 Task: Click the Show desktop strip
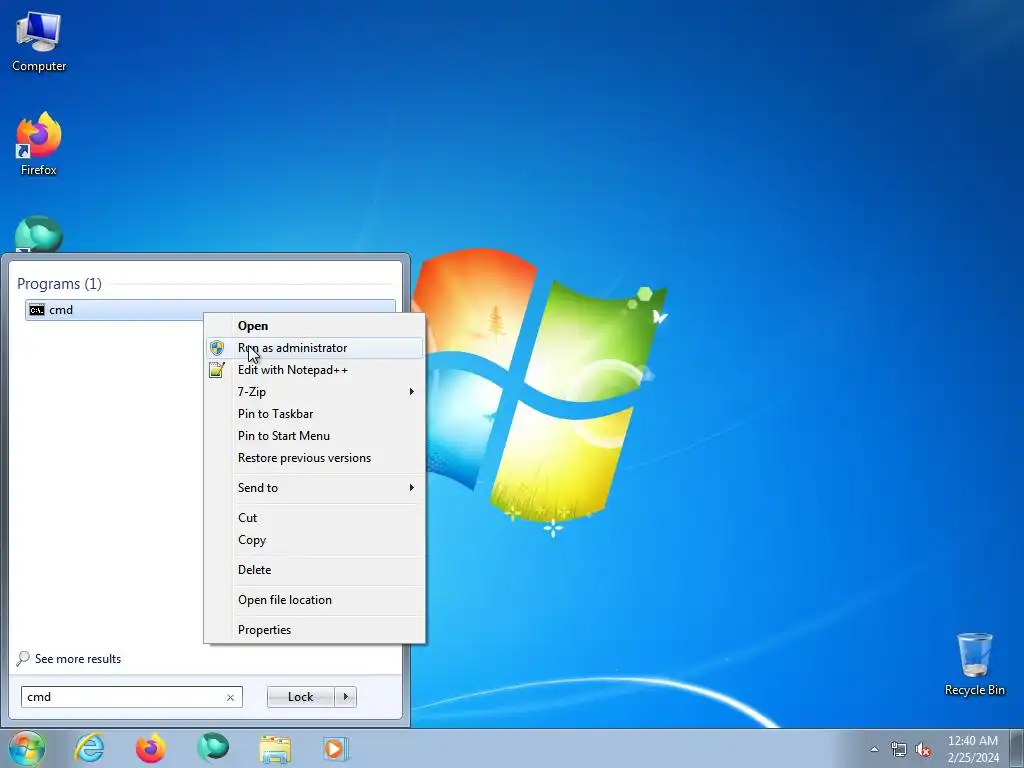coord(1017,748)
